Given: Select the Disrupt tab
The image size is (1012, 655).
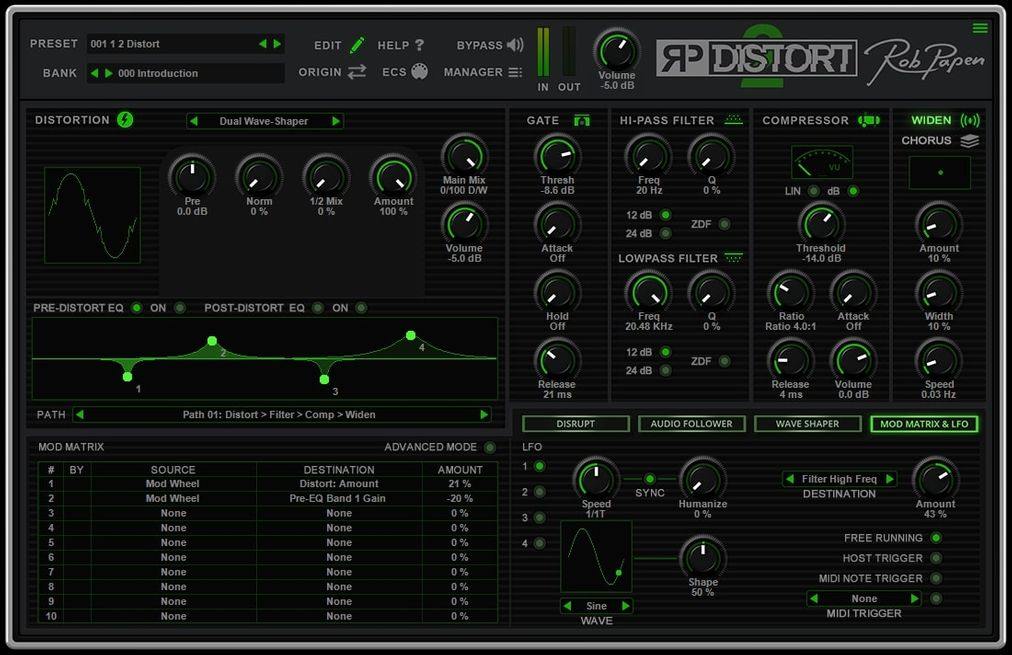Looking at the screenshot, I should tap(575, 423).
